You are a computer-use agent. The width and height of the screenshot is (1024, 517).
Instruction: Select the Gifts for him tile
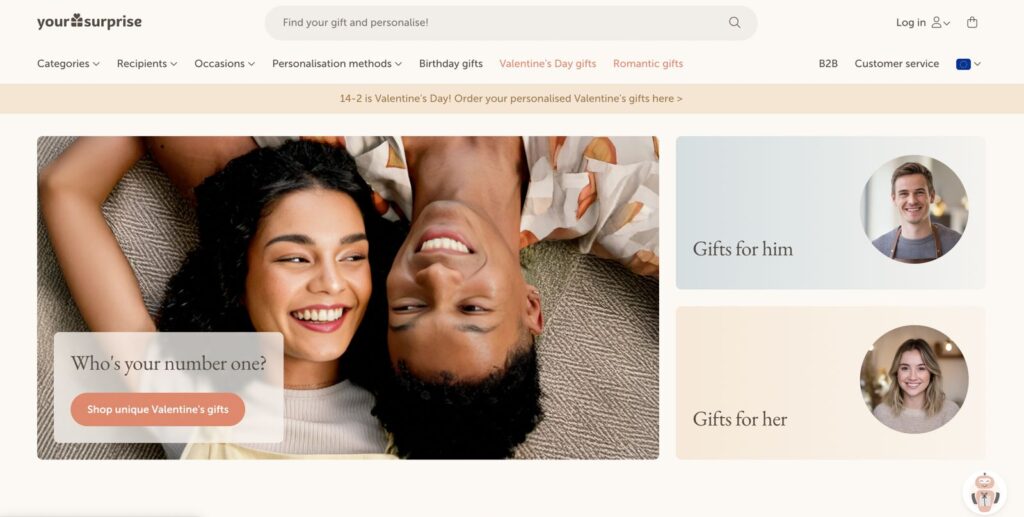tap(831, 213)
